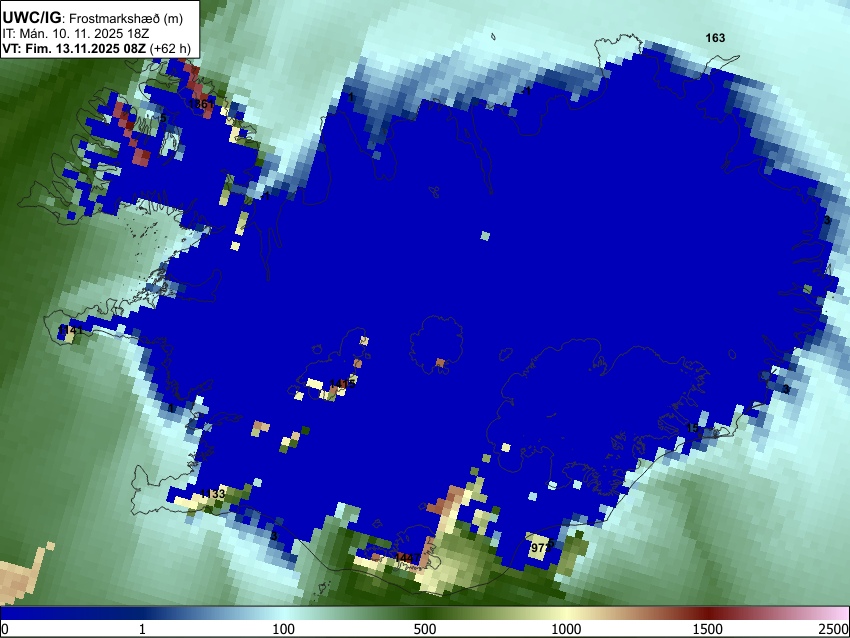The height and width of the screenshot is (638, 850).
Task: Click the "1500" legend tick label
Action: point(708,629)
